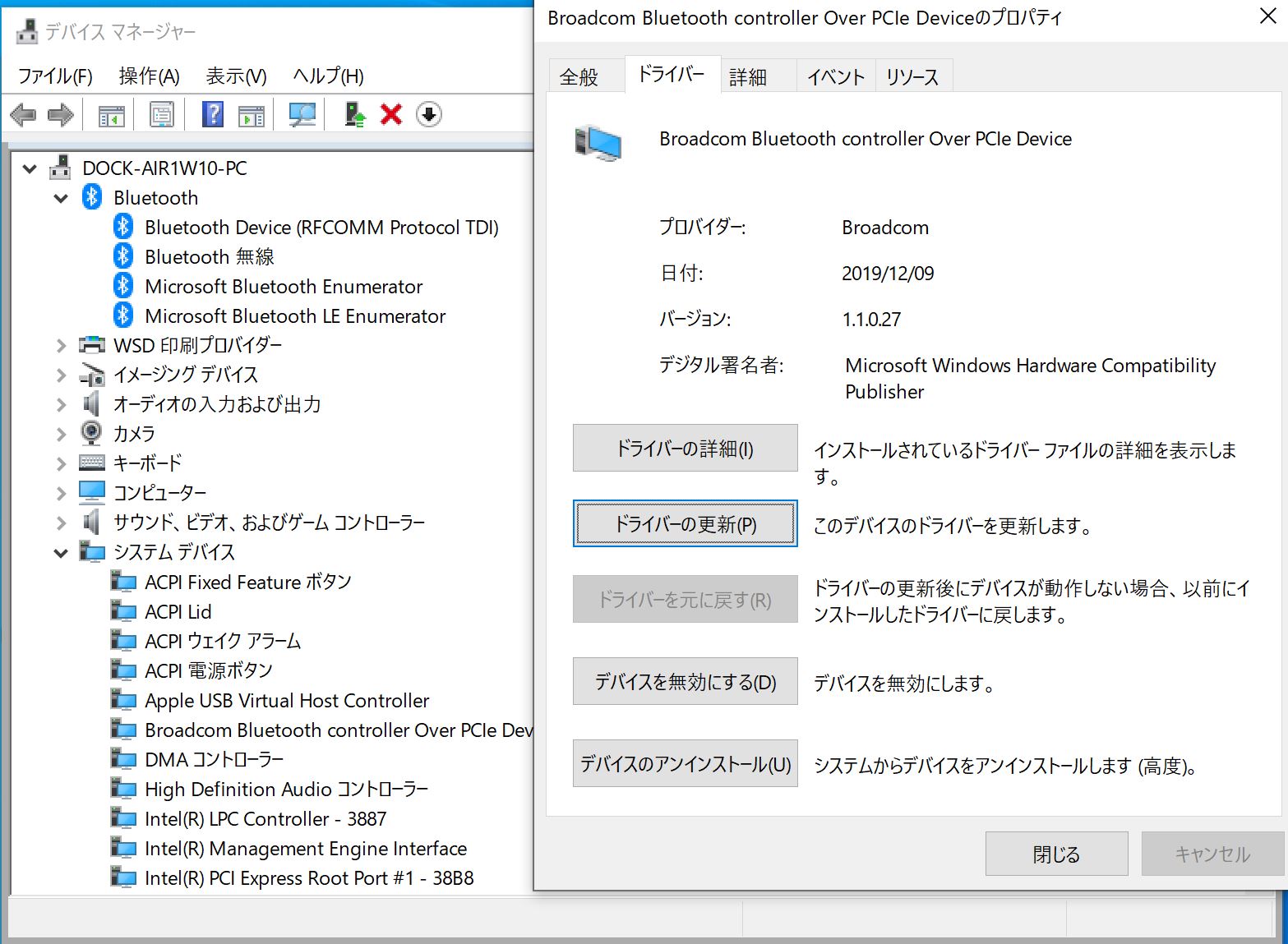This screenshot has width=1288, height=944.
Task: Click the show/hide console tree toolbar icon
Action: [111, 115]
